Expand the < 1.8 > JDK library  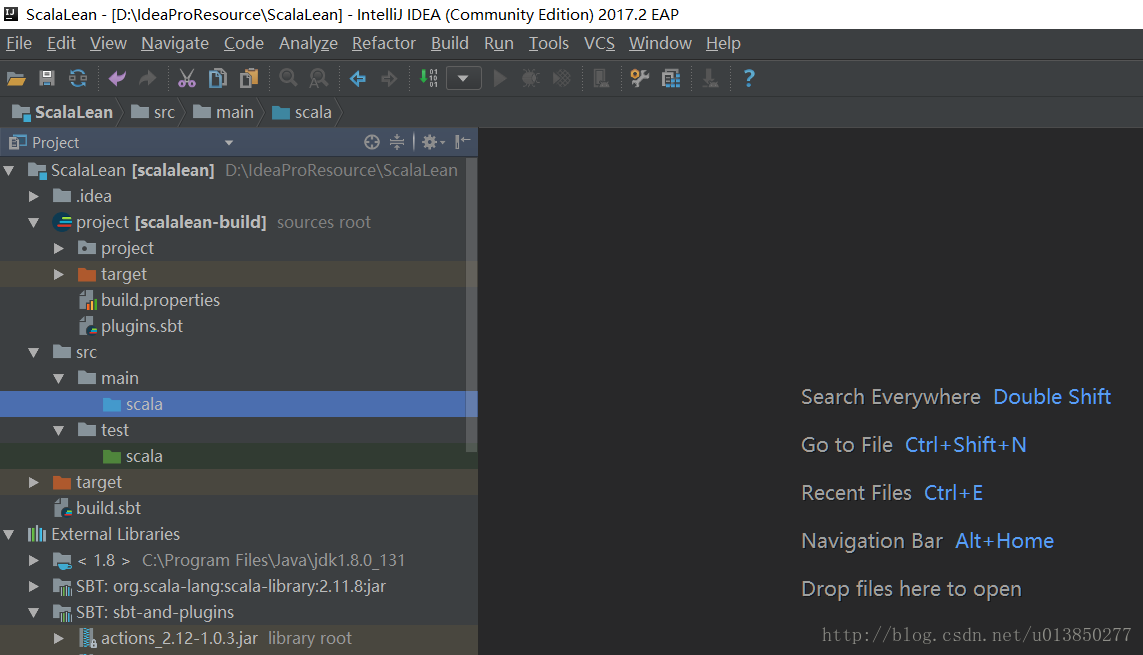[x=34, y=560]
